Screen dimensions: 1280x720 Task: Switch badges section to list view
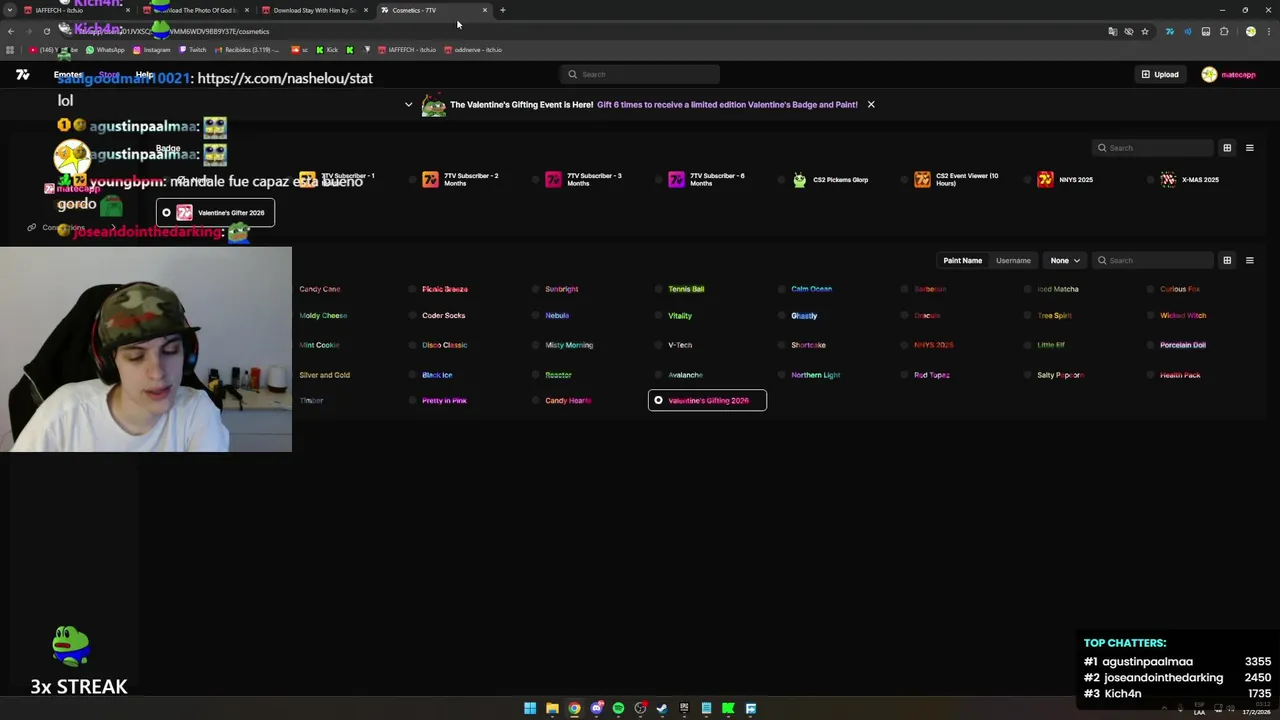[1249, 148]
